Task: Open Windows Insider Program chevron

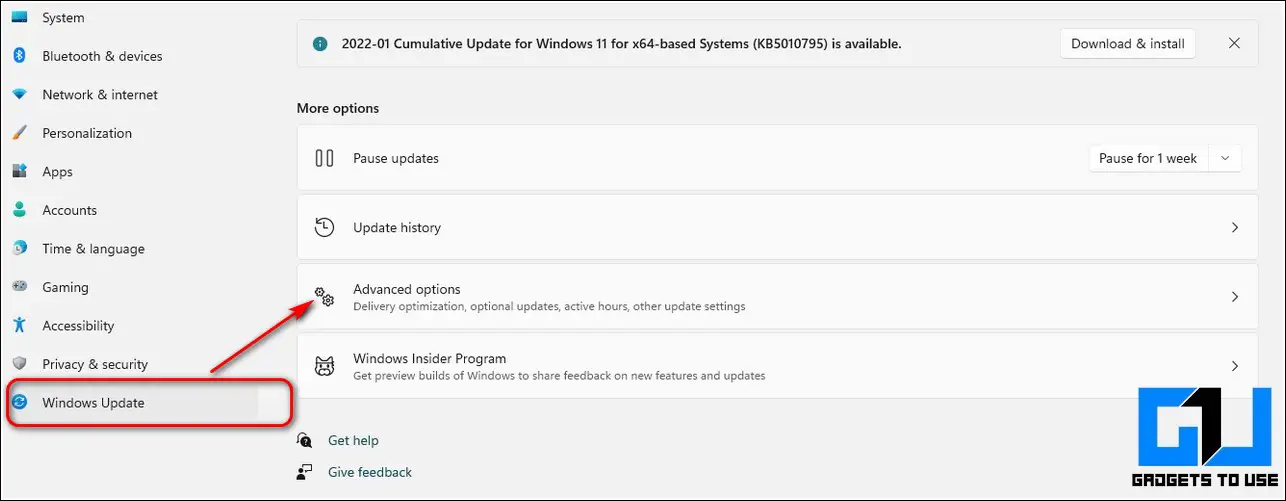Action: point(1235,366)
